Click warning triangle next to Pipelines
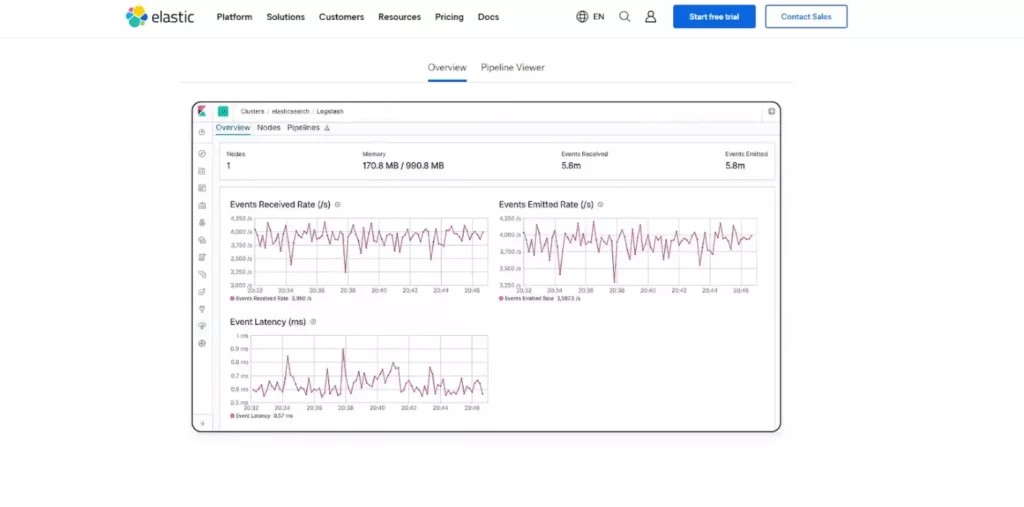This screenshot has height=507, width=1024. click(327, 128)
